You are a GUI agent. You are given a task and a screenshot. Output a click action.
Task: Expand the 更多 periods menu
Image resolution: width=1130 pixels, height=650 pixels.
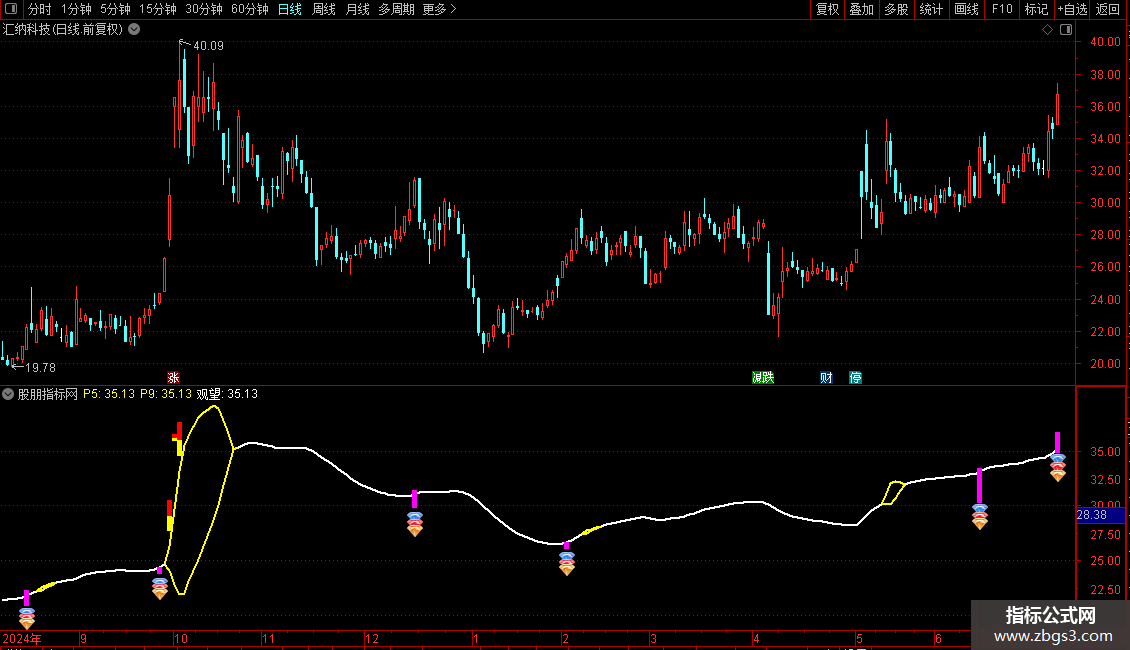[440, 9]
